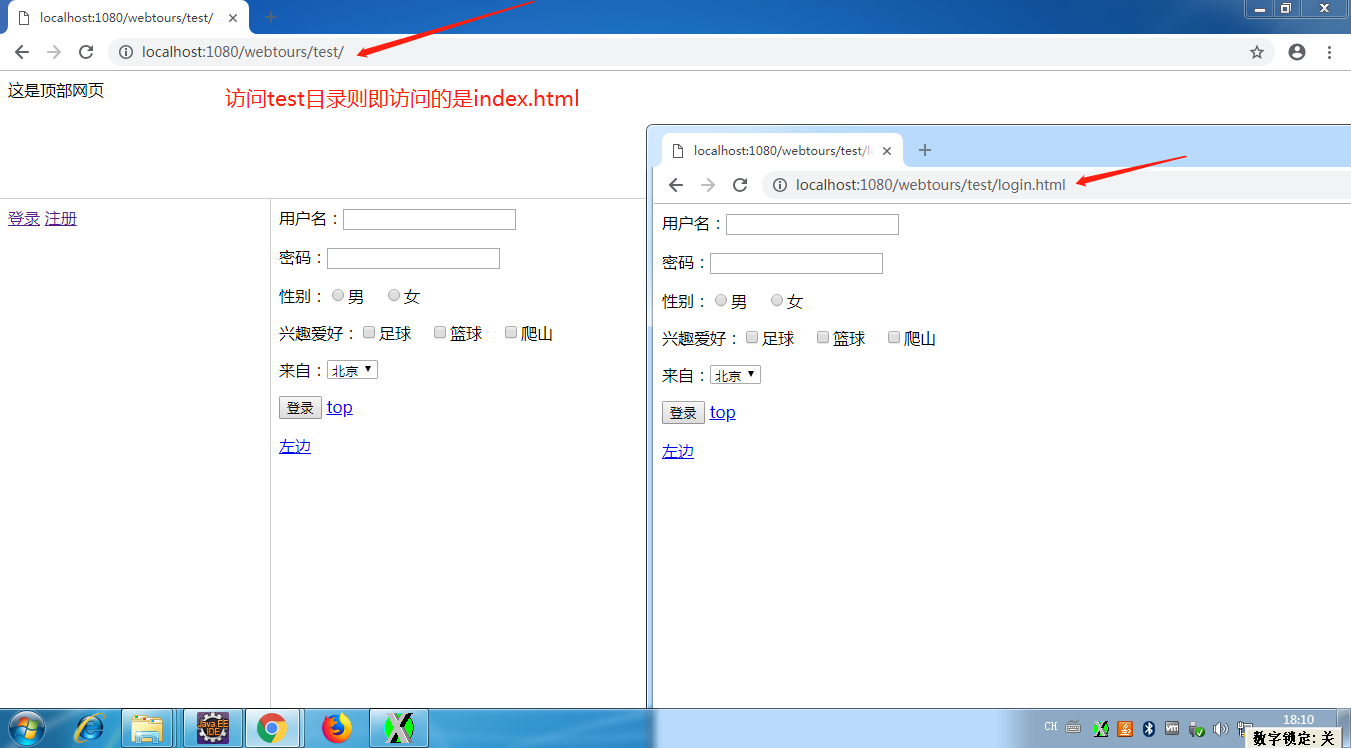
Task: Click 密码 field in login.html window
Action: pyautogui.click(x=796, y=263)
